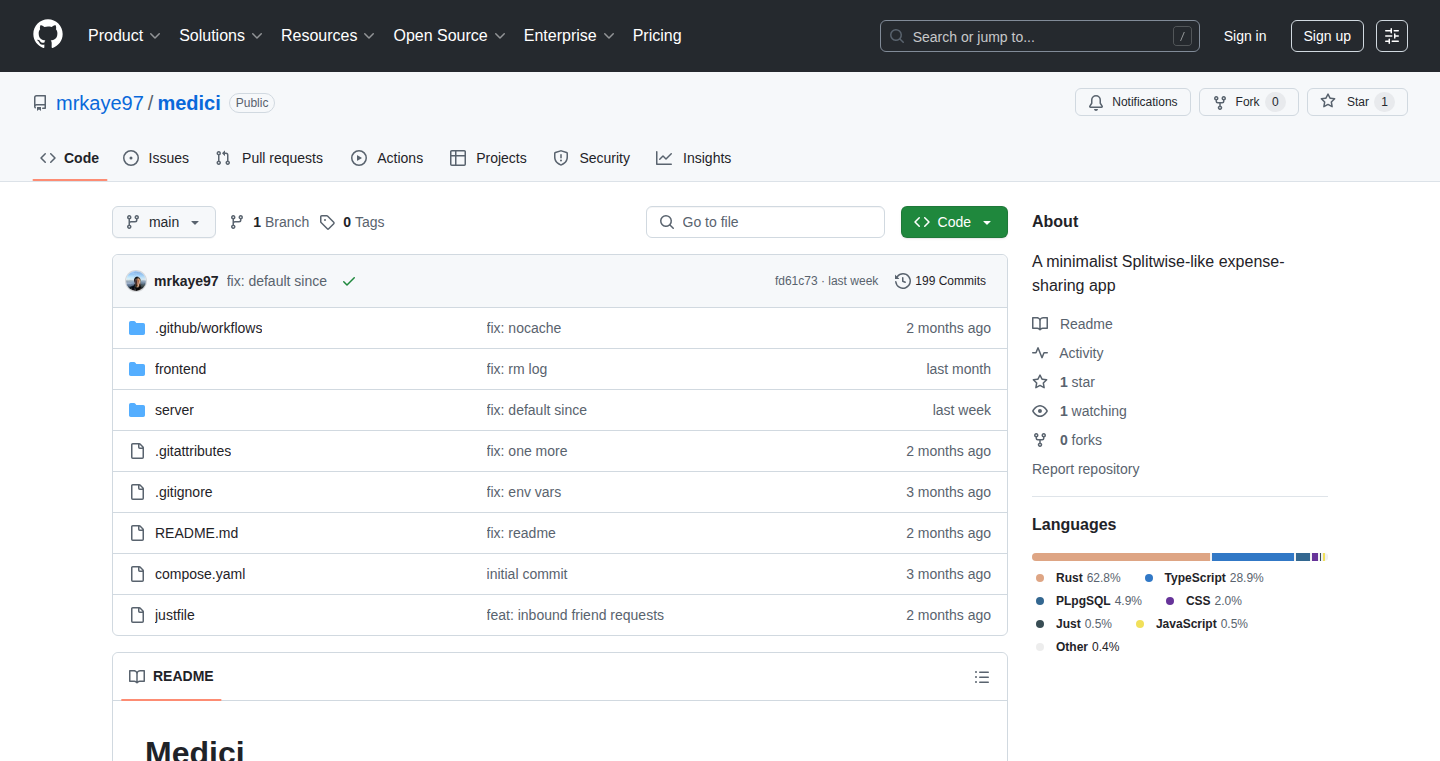Image resolution: width=1440 pixels, height=761 pixels.
Task: Click the frontend folder icon
Action: coord(137,369)
